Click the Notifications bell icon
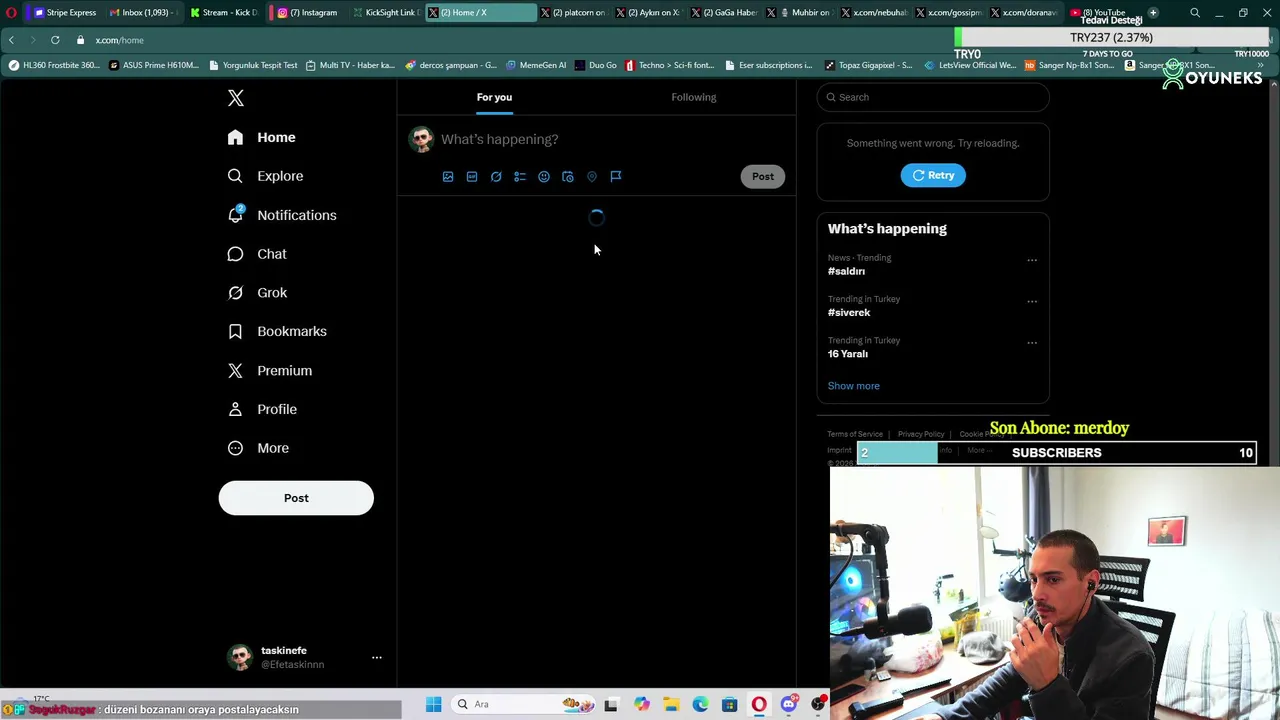1280x720 pixels. coord(235,215)
